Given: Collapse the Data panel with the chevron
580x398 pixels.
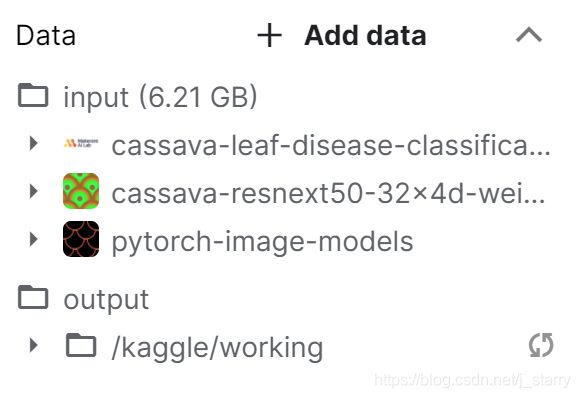Looking at the screenshot, I should 529,35.
